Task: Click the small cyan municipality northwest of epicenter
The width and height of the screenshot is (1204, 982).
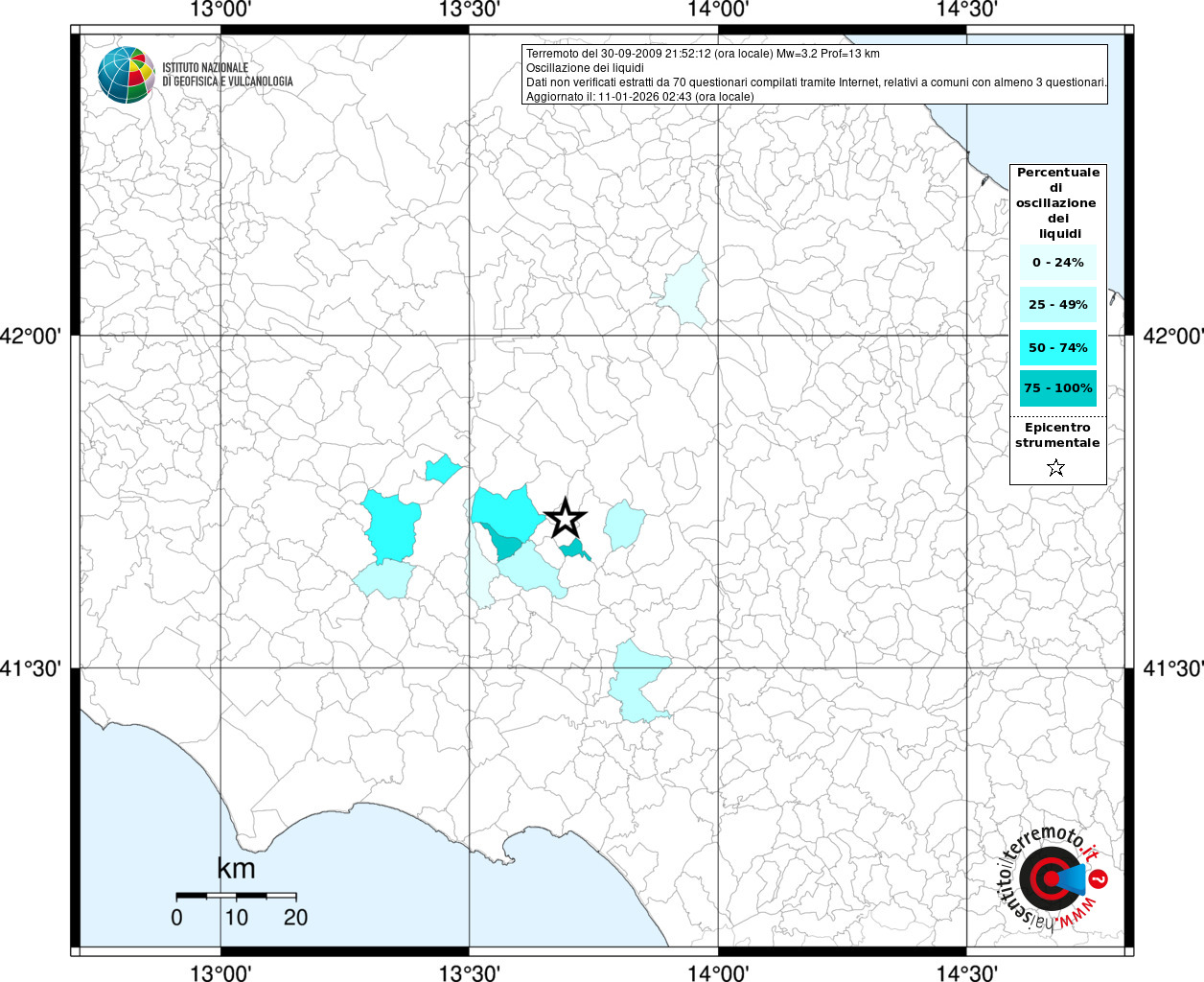Action: tap(443, 468)
